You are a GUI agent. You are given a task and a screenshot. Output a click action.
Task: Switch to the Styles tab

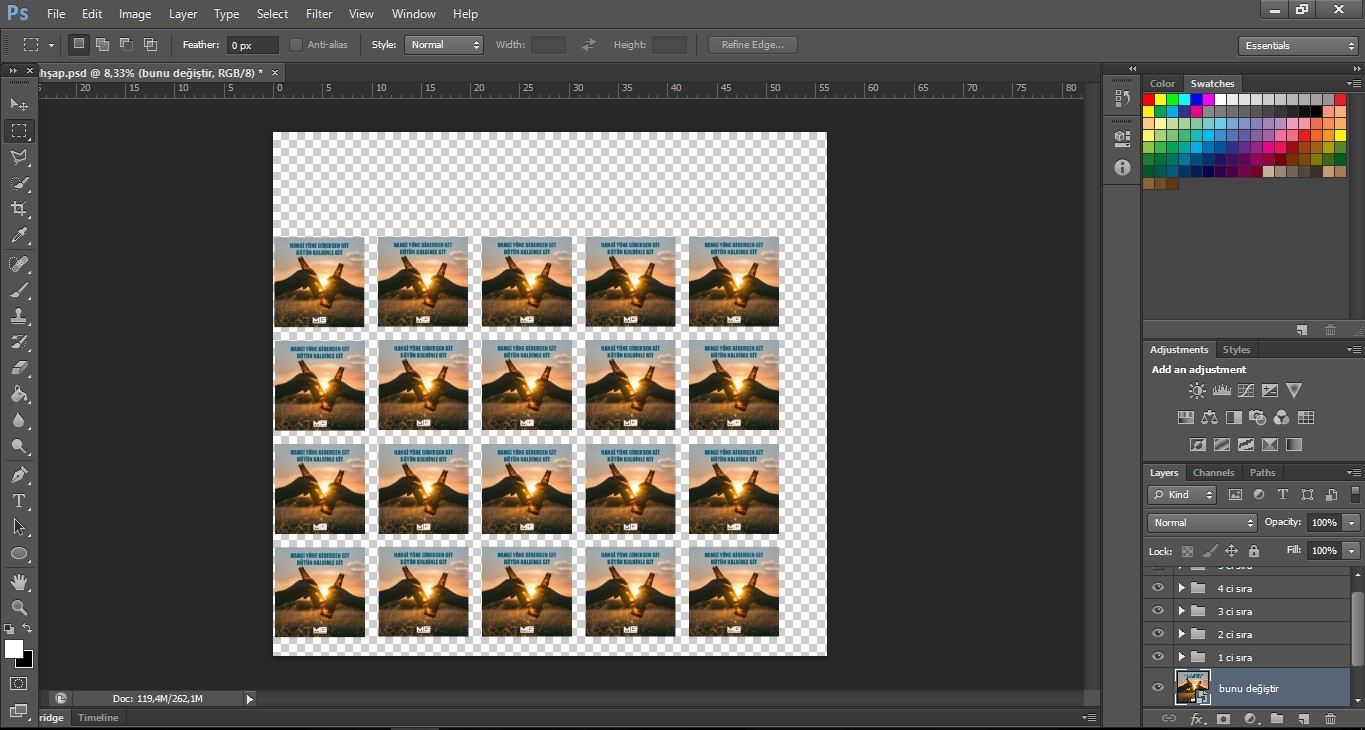[x=1236, y=350]
